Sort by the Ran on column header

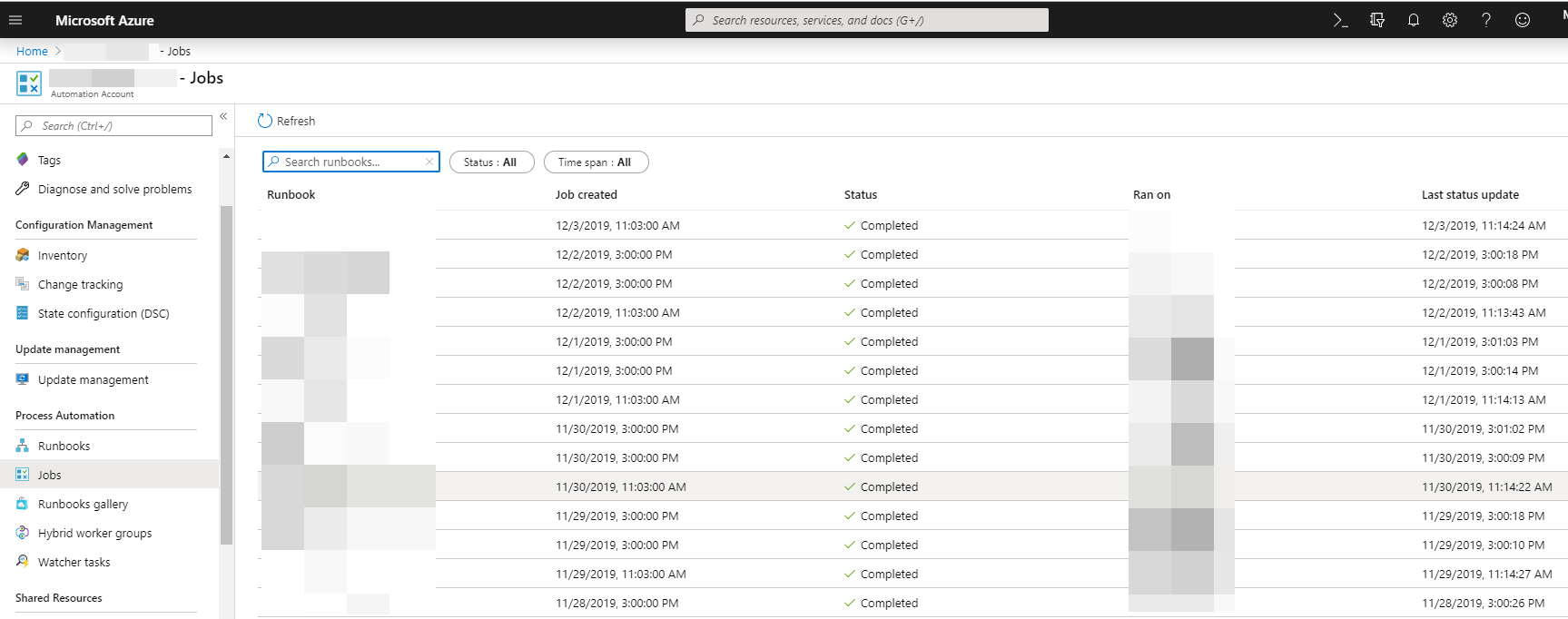(x=1151, y=194)
